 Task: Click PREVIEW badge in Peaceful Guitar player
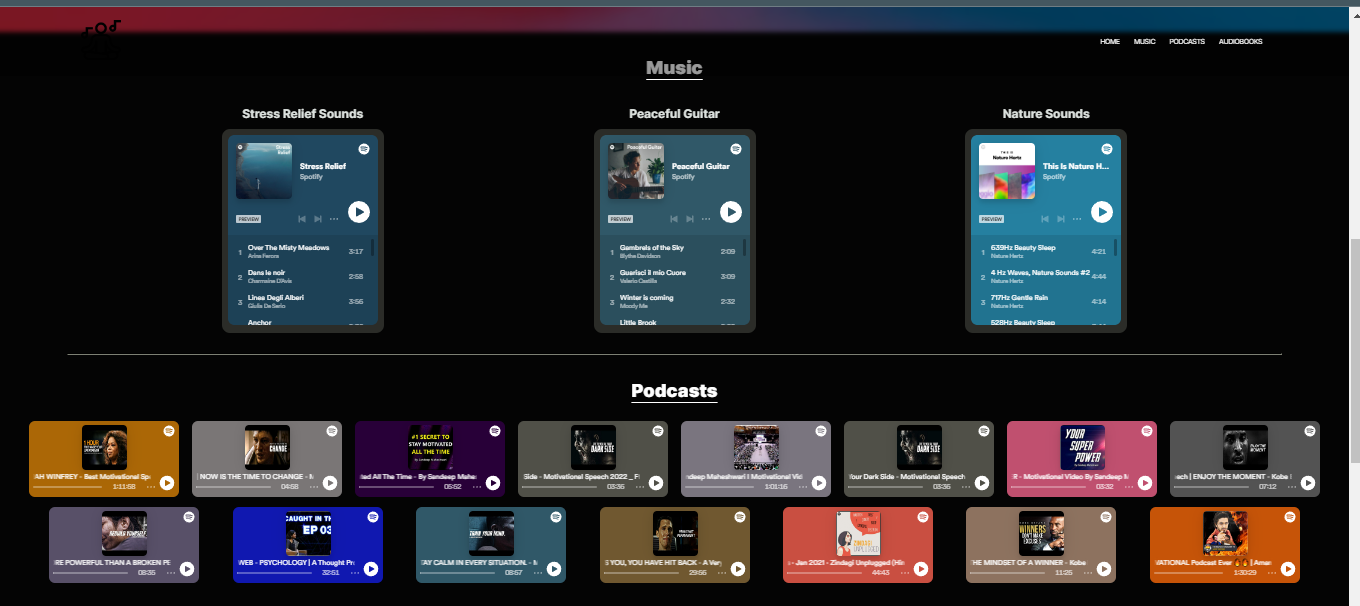621,219
